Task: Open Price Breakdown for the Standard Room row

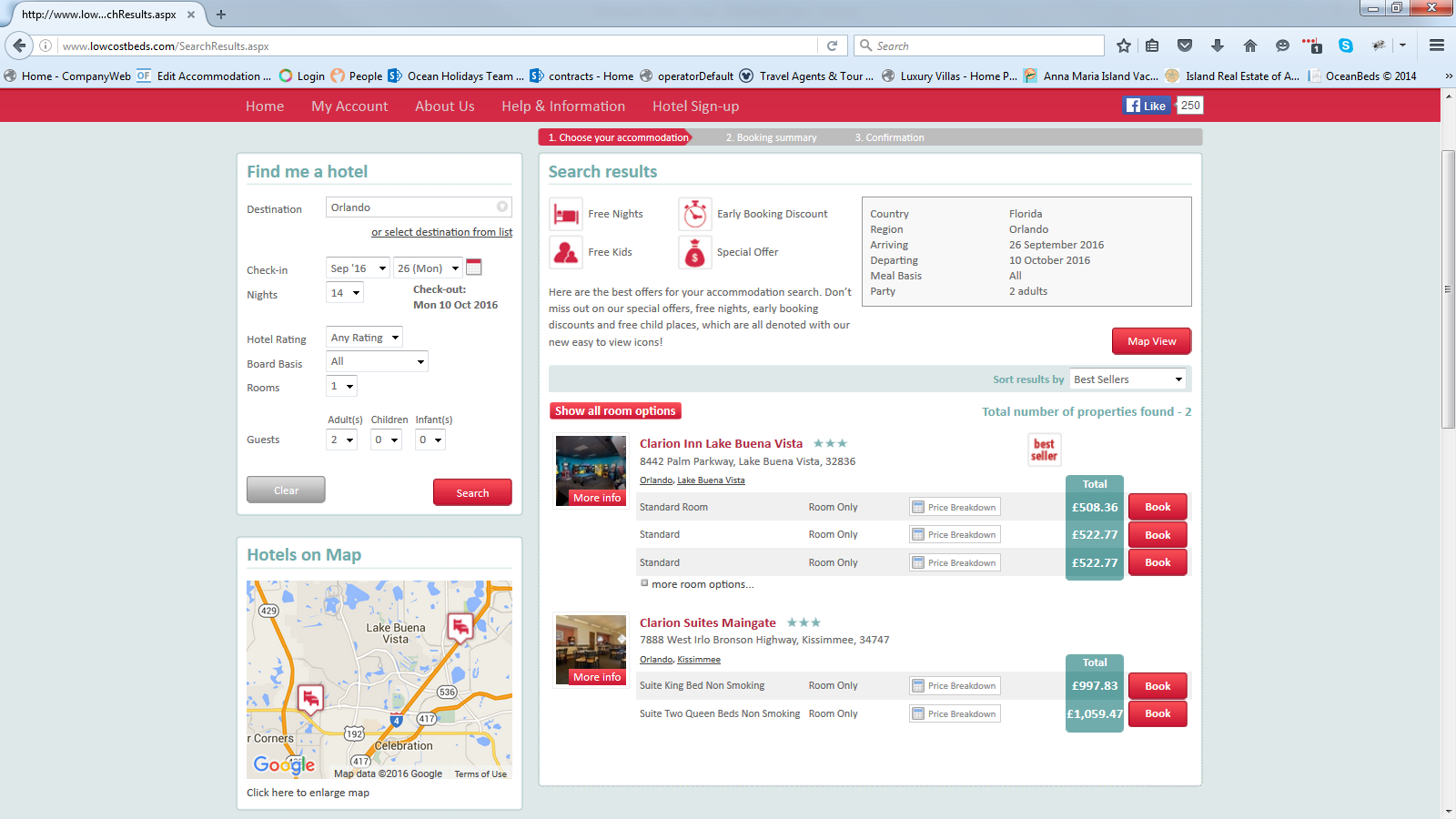Action: pos(955,507)
